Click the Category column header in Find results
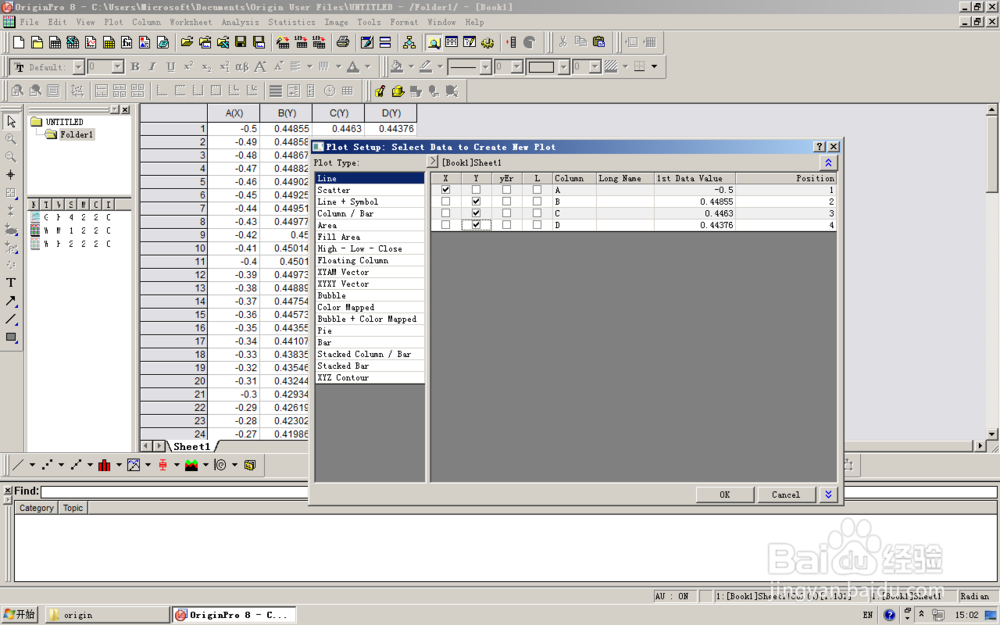Screen dimensions: 1000x625 click(x=36, y=508)
